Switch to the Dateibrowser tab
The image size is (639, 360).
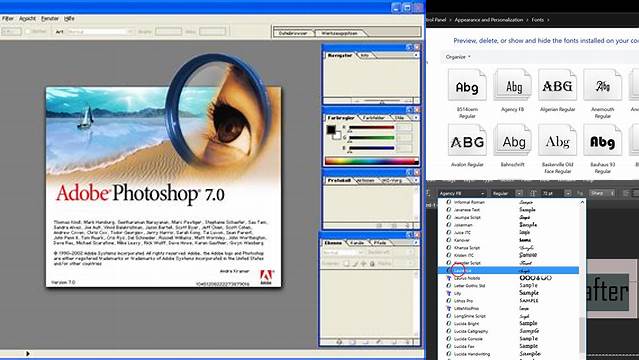(x=293, y=33)
